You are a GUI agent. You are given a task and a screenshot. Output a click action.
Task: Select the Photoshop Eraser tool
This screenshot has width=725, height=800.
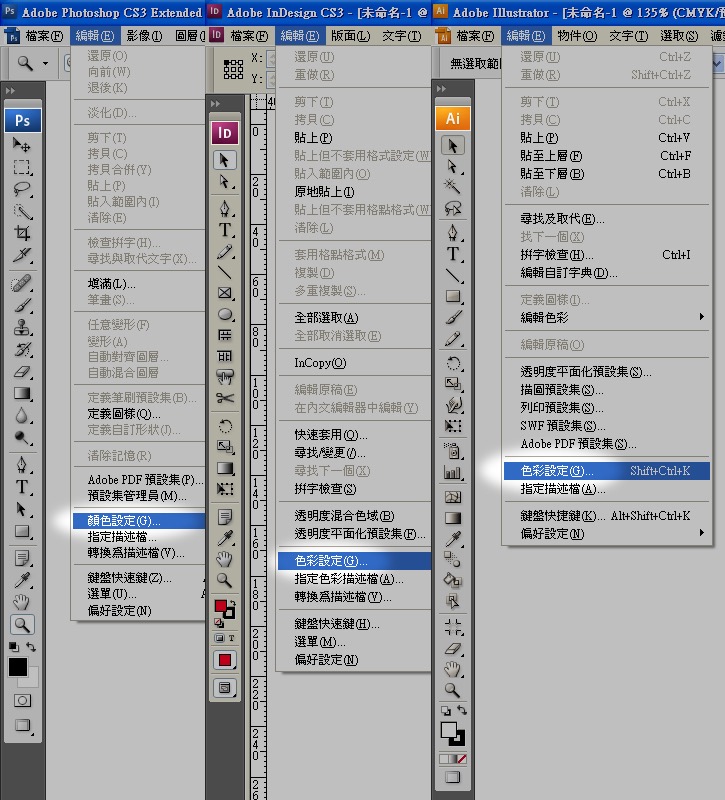22,372
